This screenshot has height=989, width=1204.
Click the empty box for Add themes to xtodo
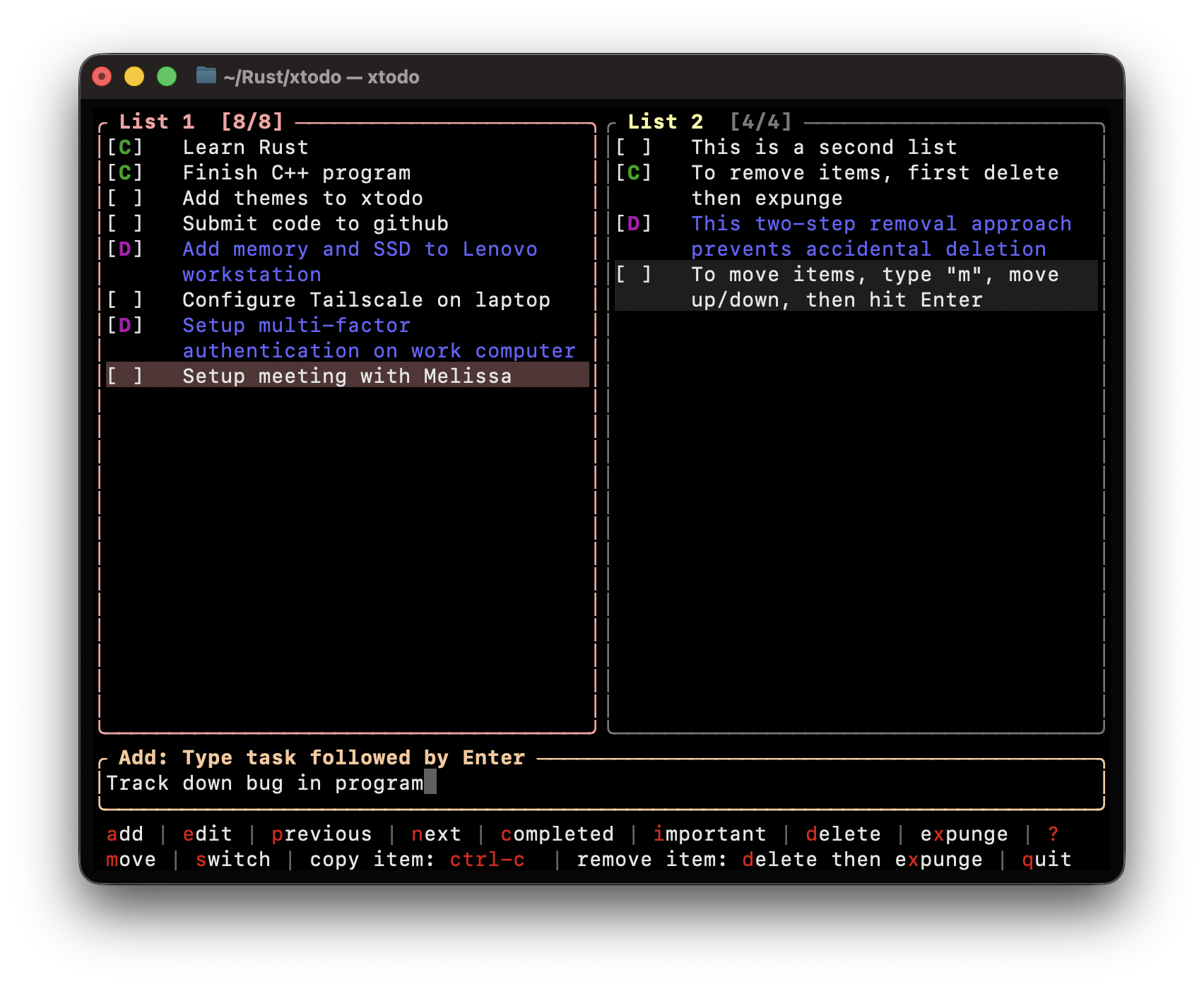tap(125, 198)
